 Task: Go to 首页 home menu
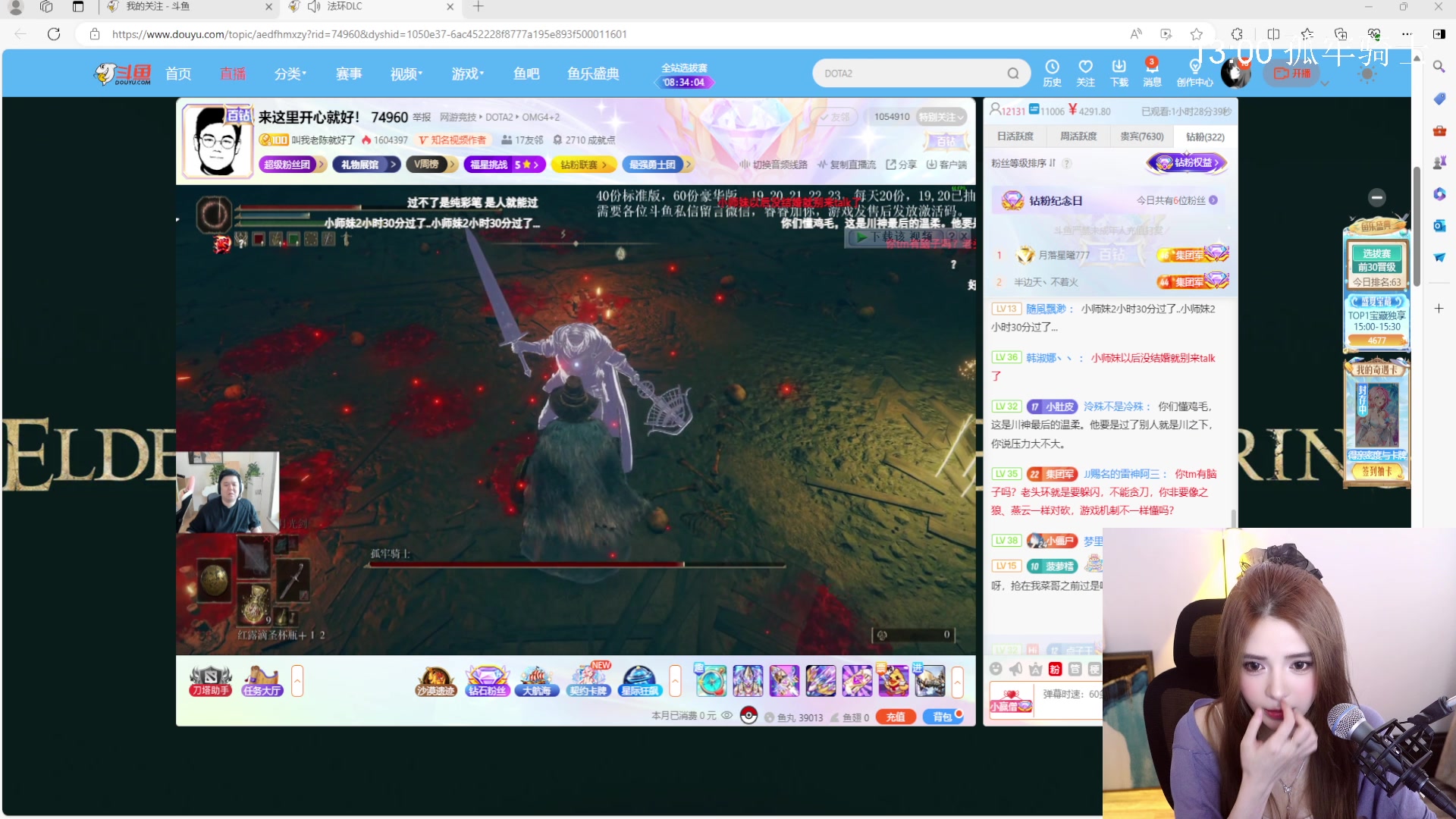point(178,74)
